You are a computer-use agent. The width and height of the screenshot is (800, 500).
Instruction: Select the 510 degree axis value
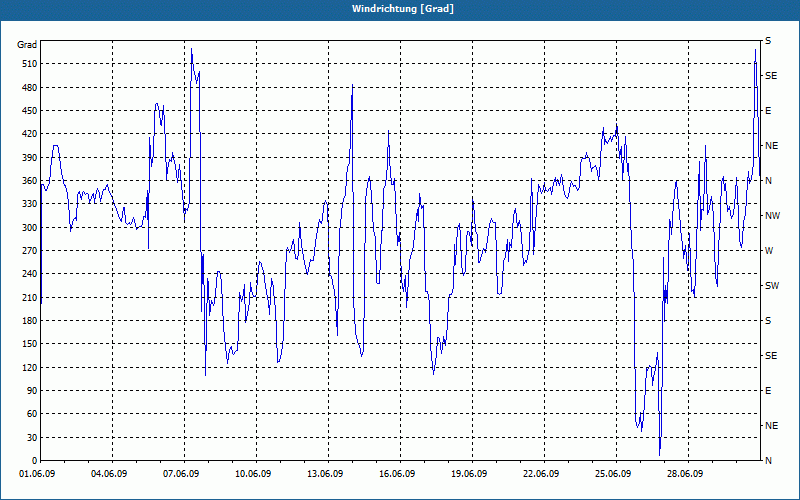(30, 64)
